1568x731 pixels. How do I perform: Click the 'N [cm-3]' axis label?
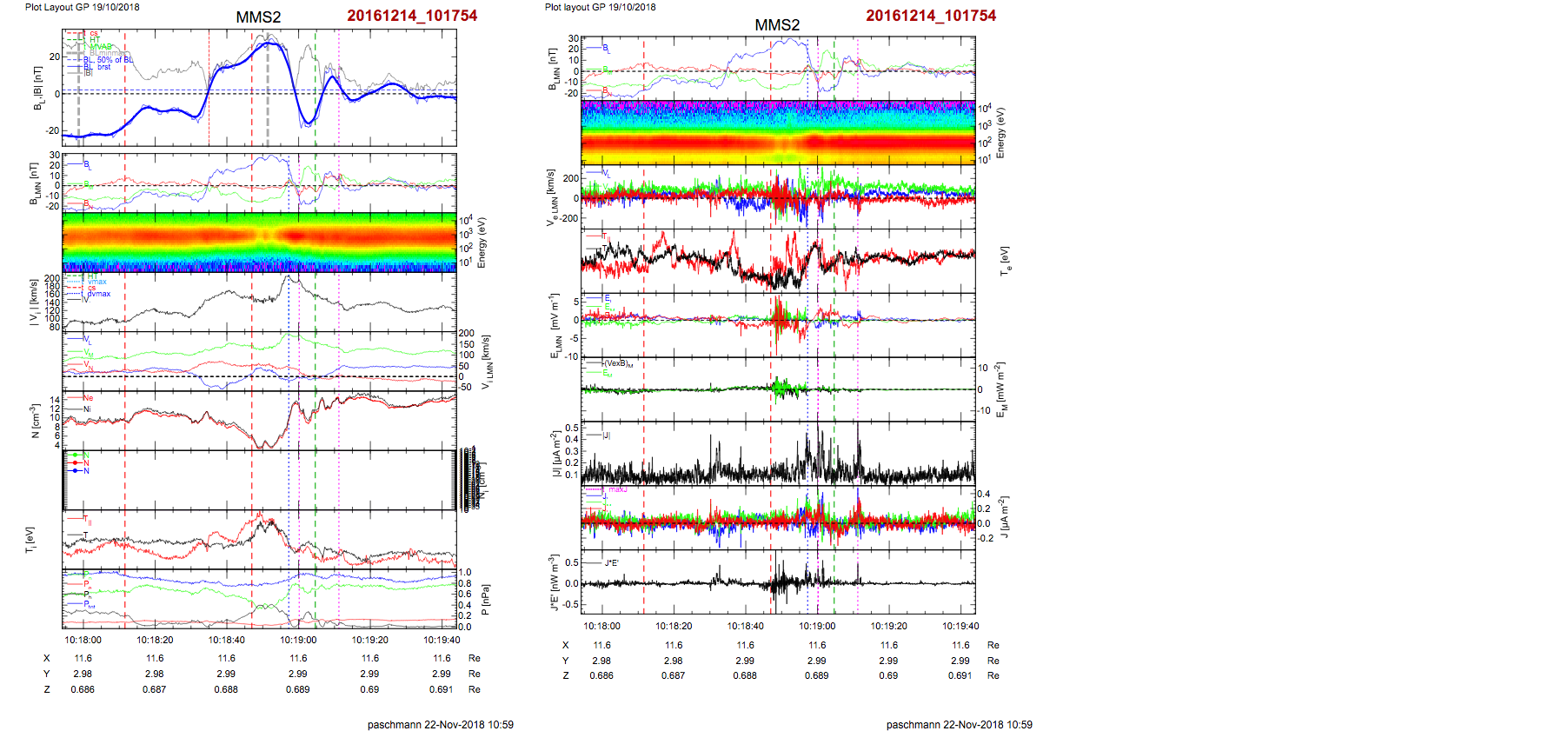pyautogui.click(x=36, y=421)
